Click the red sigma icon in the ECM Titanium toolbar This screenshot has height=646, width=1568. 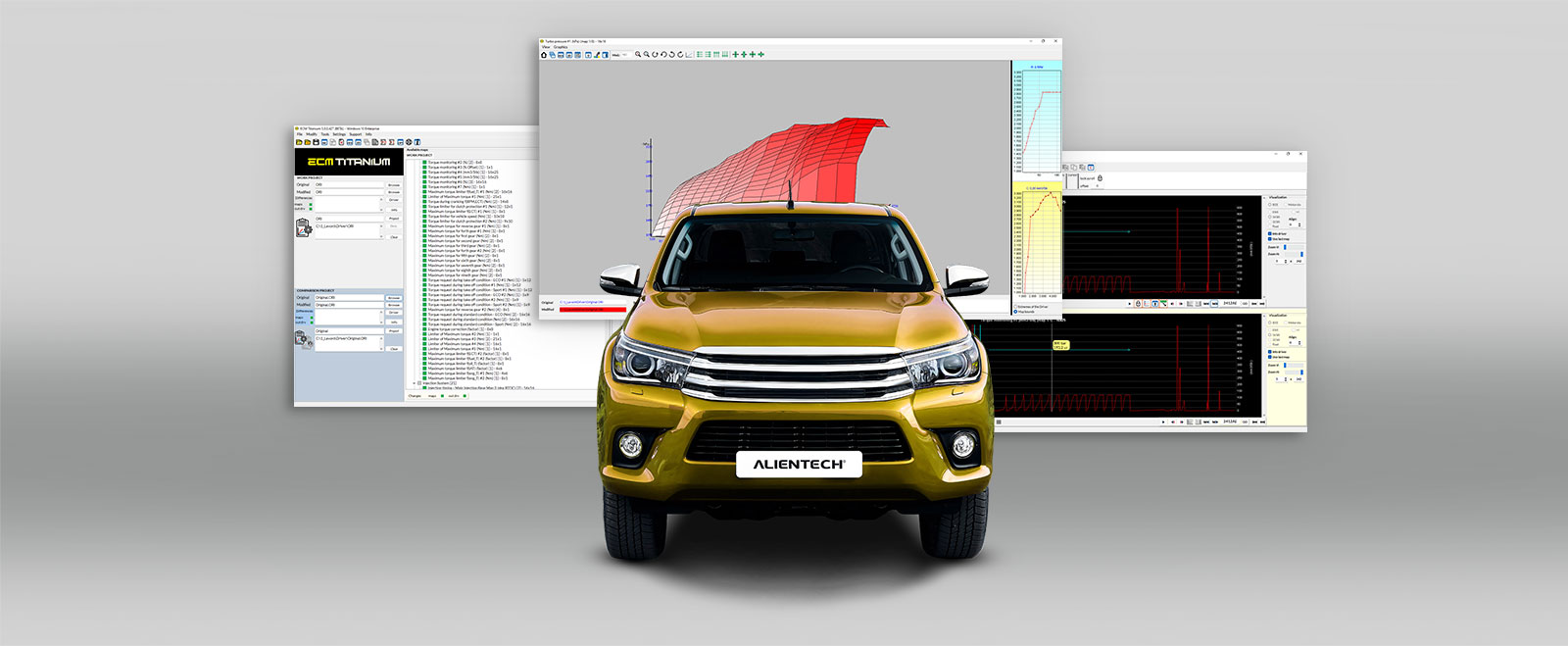[392, 142]
